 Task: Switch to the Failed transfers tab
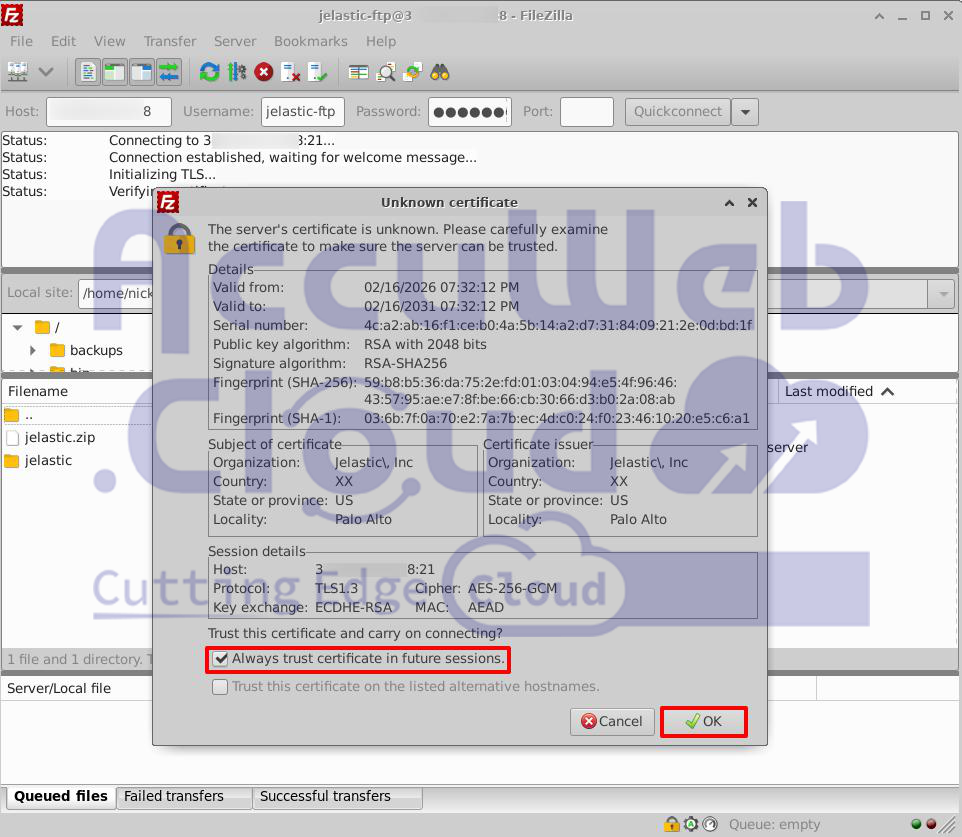pos(173,797)
